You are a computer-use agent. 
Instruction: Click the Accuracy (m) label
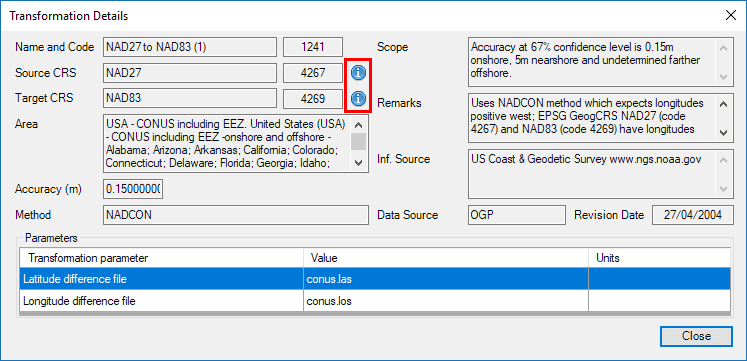48,189
